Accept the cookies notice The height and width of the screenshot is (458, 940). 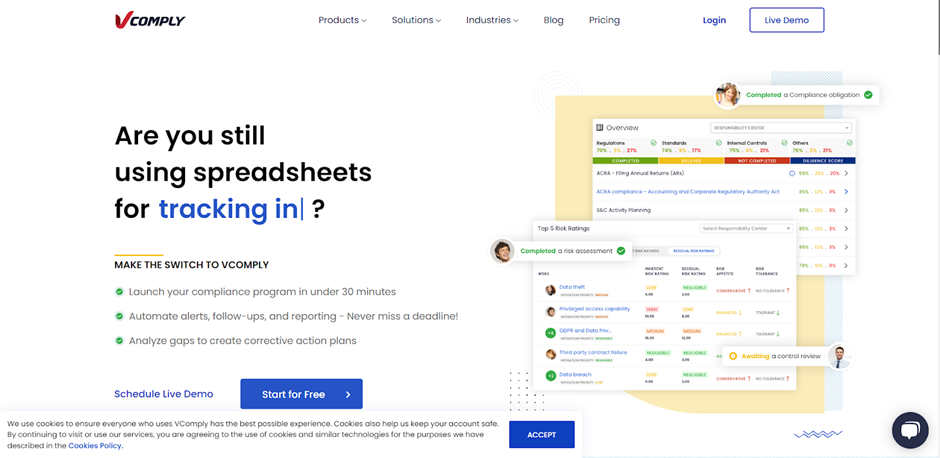point(542,435)
